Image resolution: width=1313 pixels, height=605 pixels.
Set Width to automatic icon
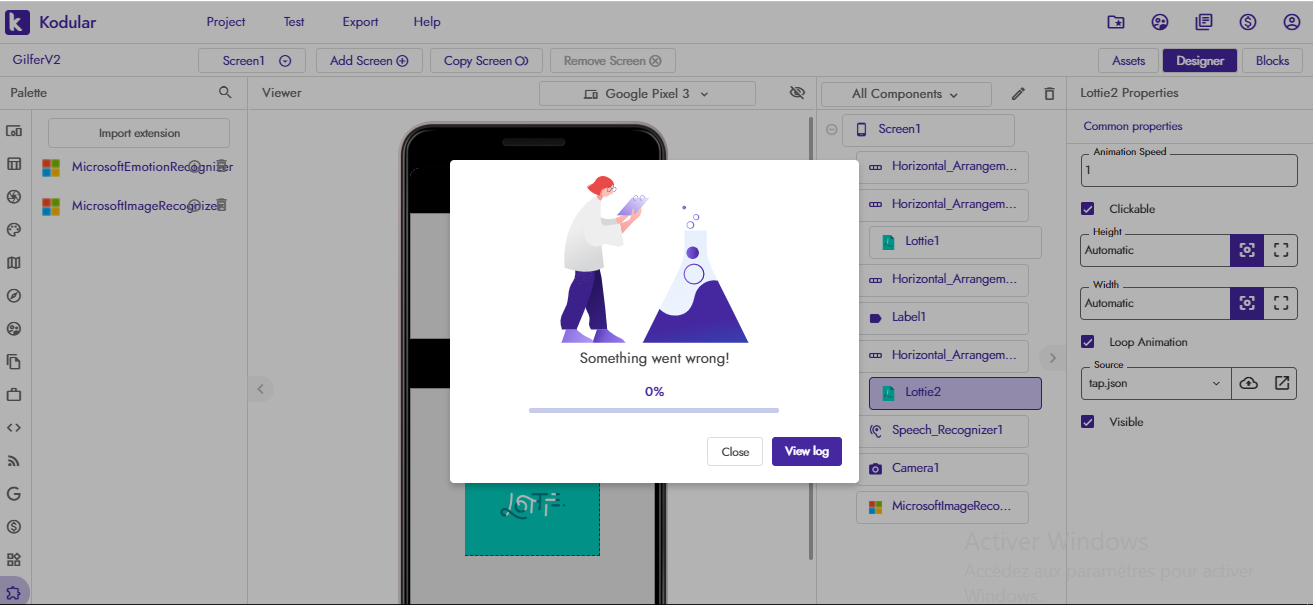coord(1247,303)
